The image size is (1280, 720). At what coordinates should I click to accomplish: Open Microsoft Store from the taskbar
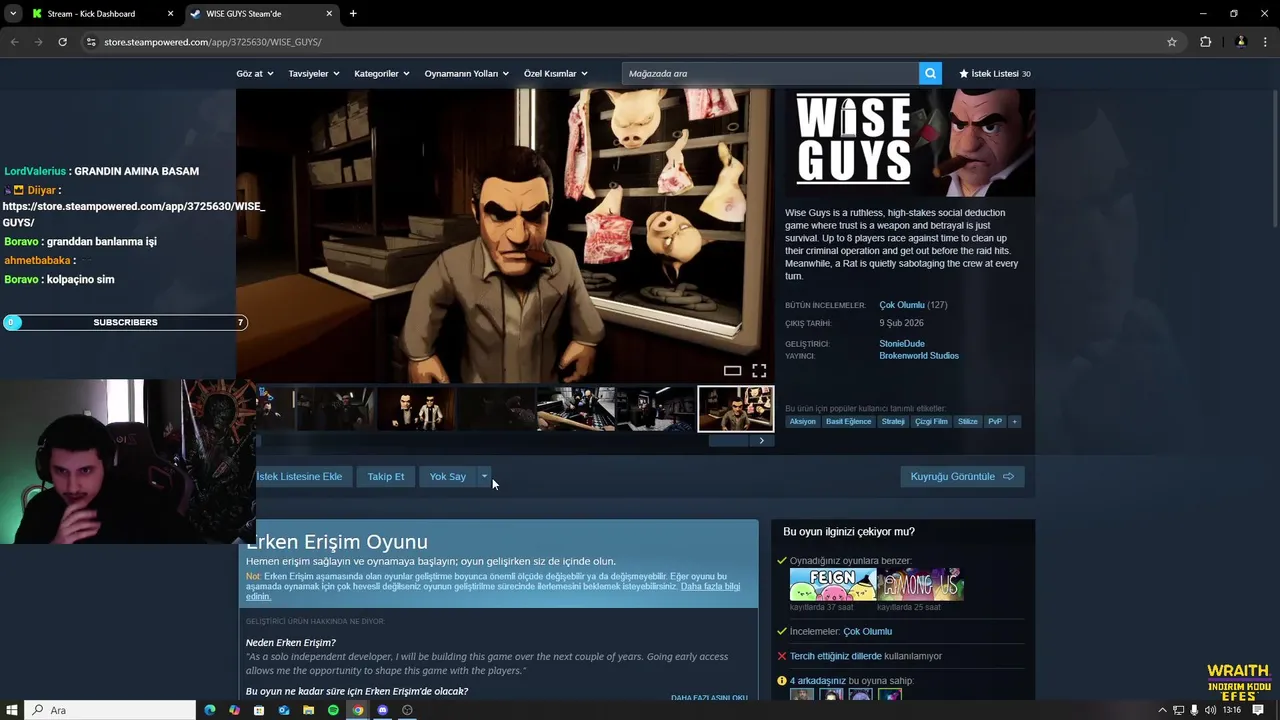pyautogui.click(x=259, y=710)
